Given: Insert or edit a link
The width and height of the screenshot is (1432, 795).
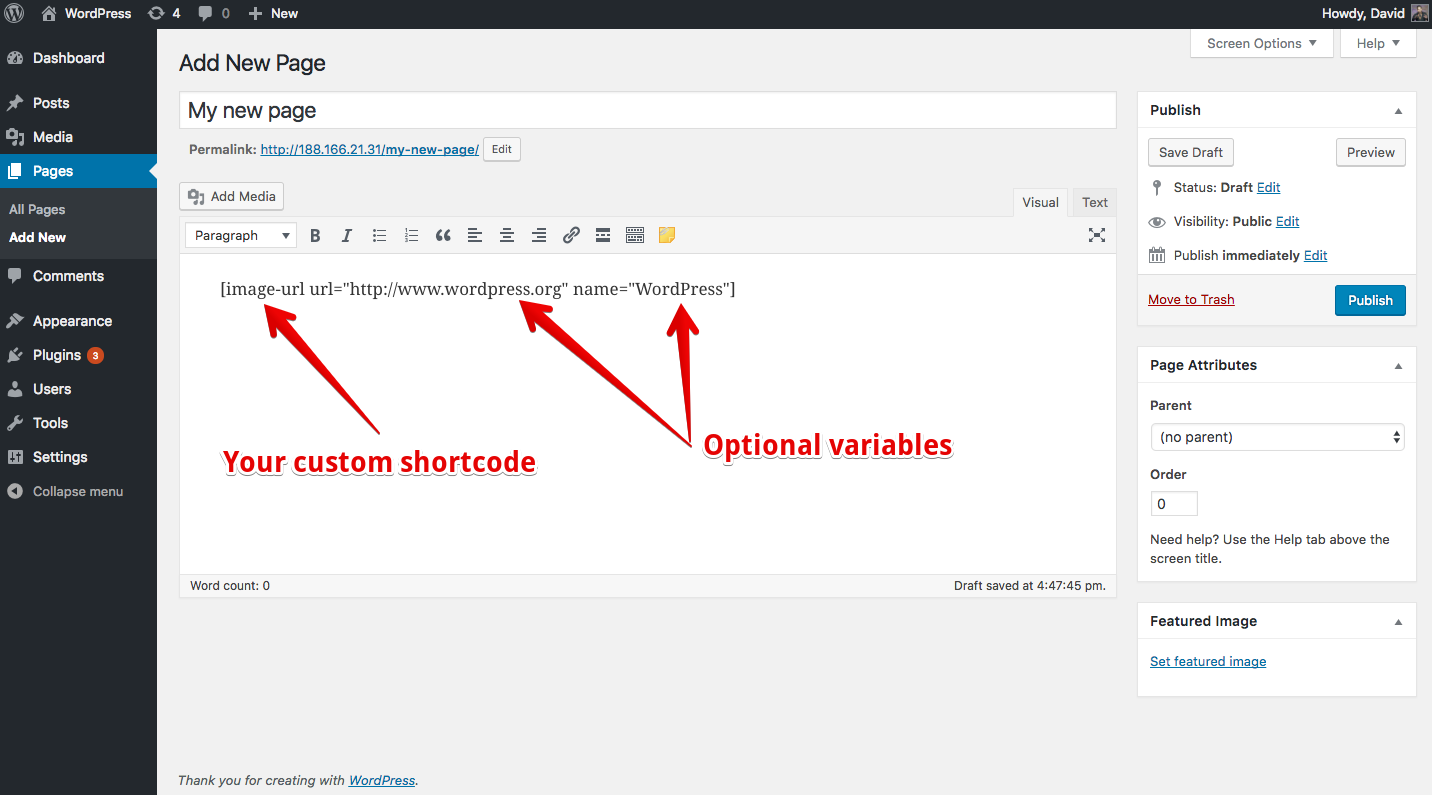Looking at the screenshot, I should click(x=571, y=235).
